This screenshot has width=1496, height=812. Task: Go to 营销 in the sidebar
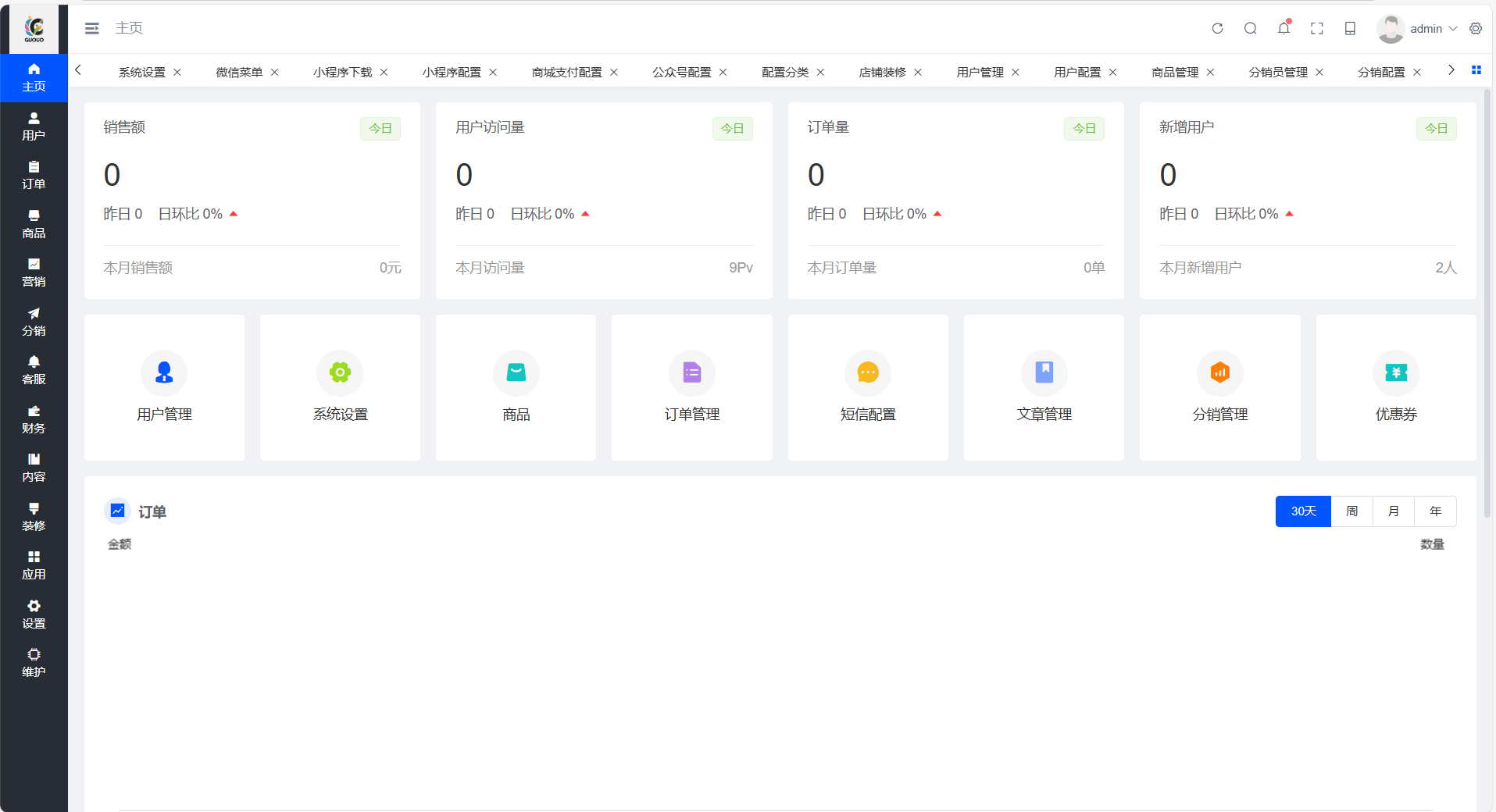34,272
